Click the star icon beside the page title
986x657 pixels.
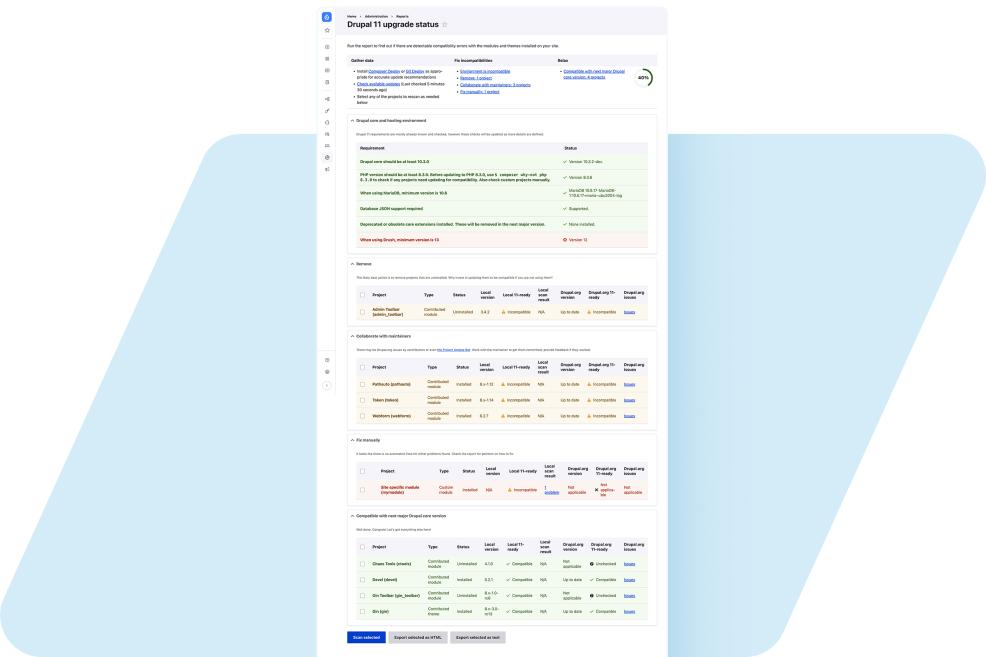tap(445, 25)
